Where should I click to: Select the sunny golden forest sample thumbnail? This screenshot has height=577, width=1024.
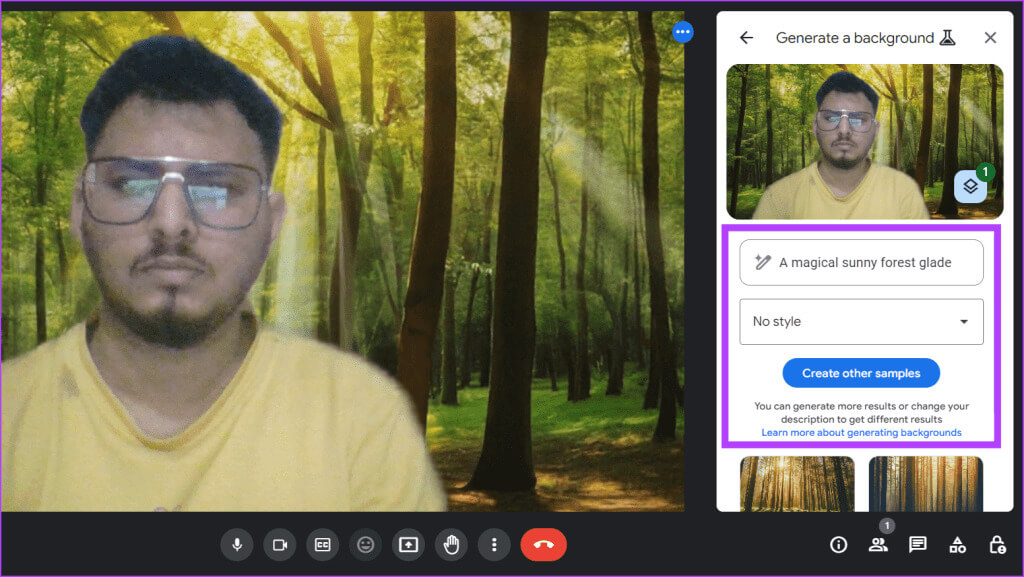(797, 484)
